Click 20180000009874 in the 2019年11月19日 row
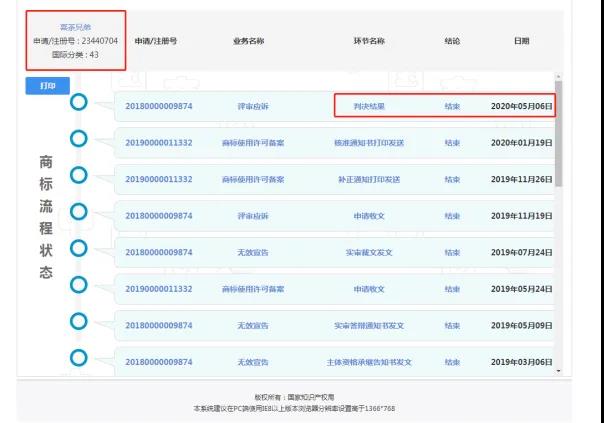This screenshot has width=604, height=423. 159,216
